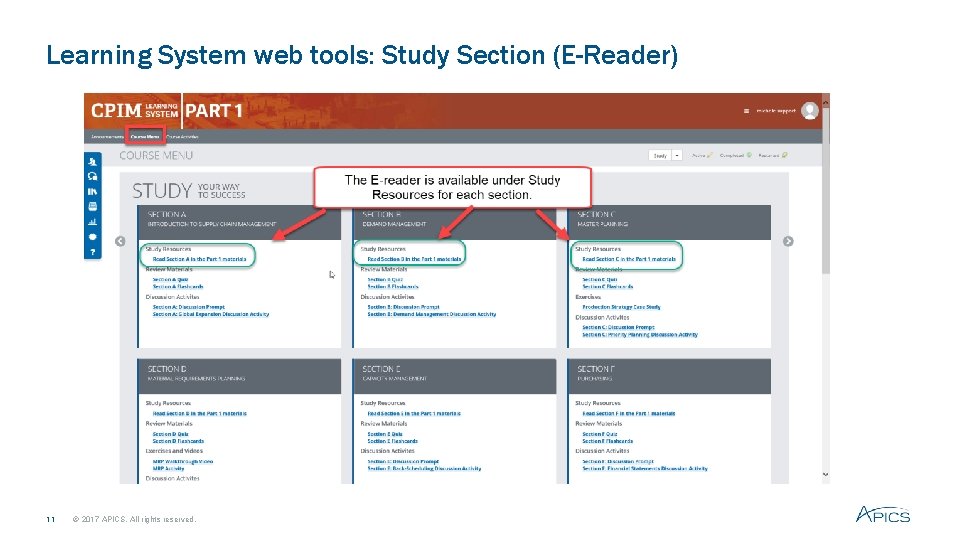960x540 pixels.
Task: Open the MRP Activity link
Action: tap(168, 468)
